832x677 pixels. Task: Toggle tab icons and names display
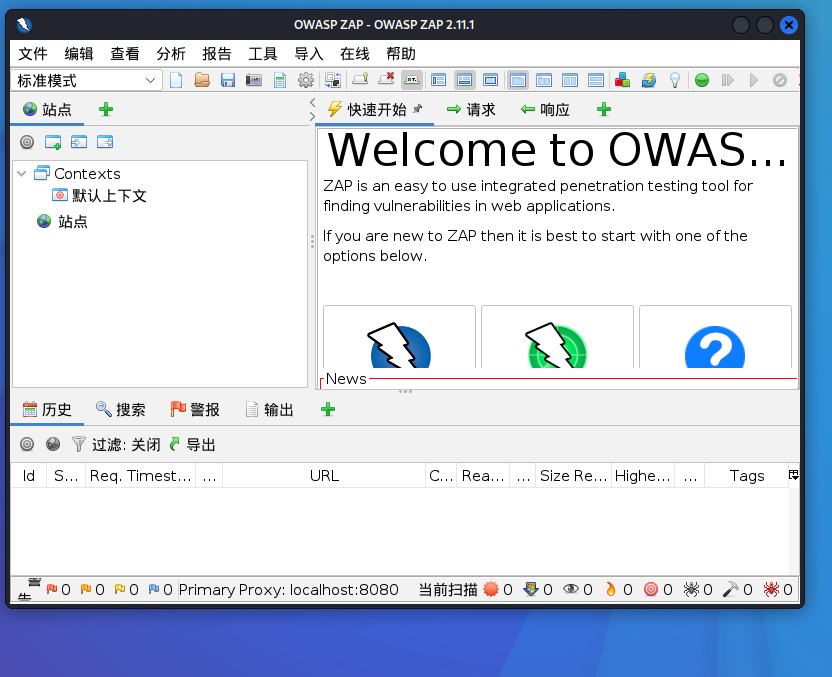pos(412,80)
